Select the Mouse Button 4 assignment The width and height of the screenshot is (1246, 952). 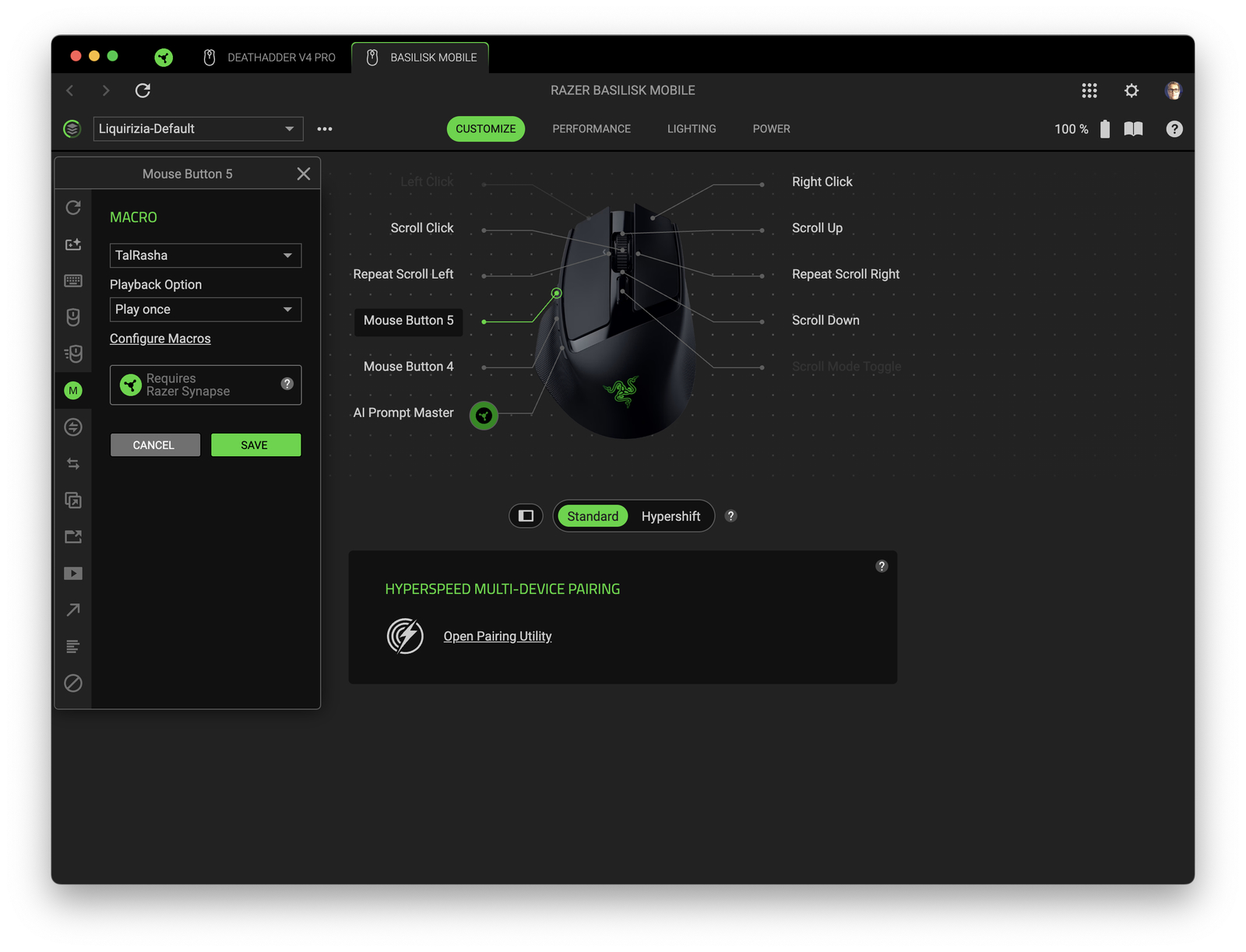[x=409, y=367]
